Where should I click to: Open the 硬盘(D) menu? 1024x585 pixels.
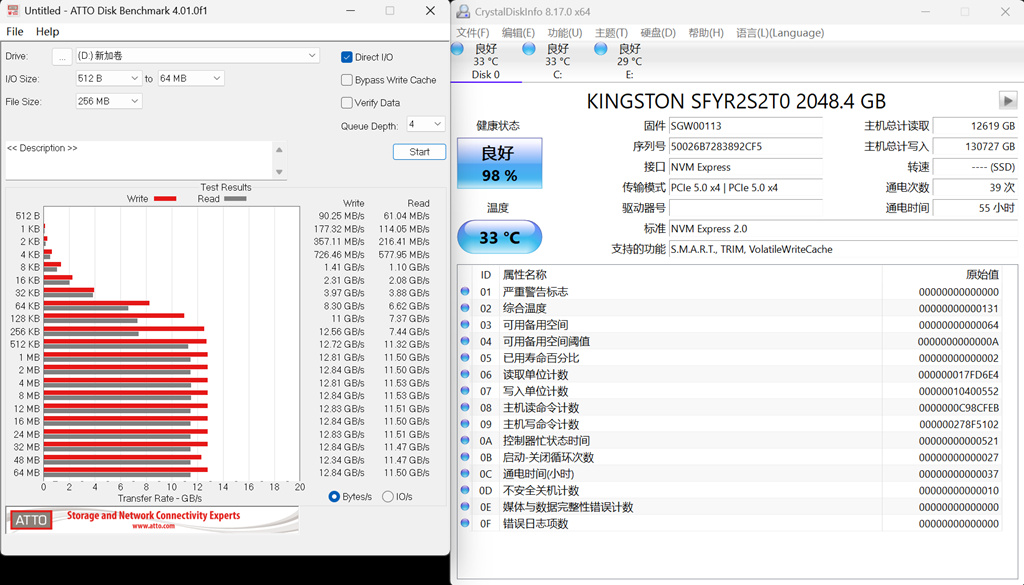(x=658, y=33)
